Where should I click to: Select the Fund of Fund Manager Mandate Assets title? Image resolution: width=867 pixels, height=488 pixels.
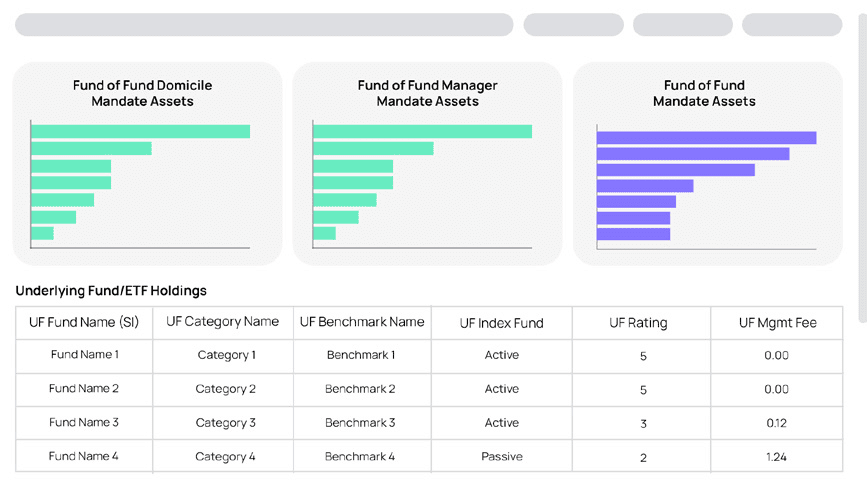[x=427, y=93]
